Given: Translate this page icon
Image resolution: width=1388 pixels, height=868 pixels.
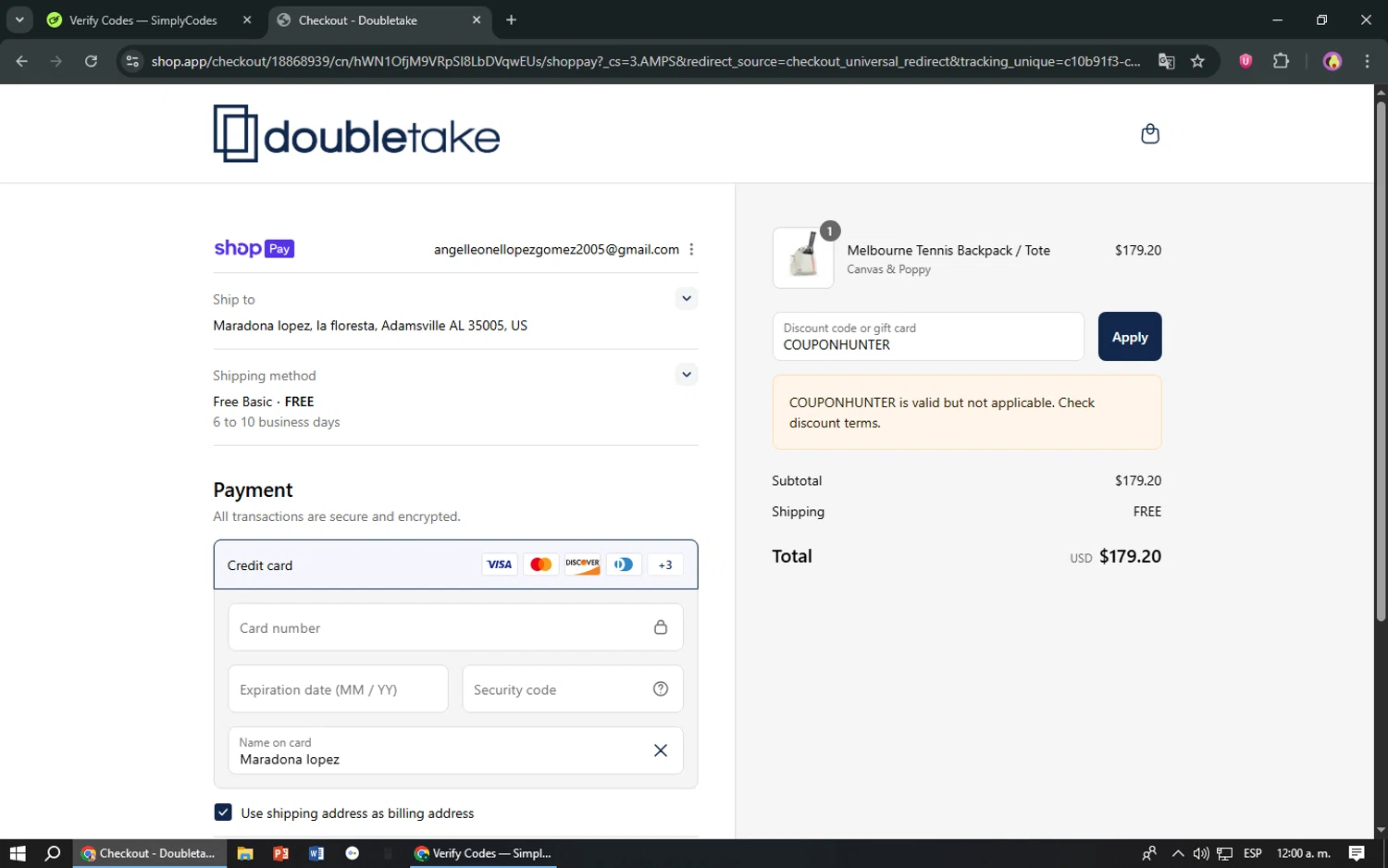Looking at the screenshot, I should pos(1166,61).
